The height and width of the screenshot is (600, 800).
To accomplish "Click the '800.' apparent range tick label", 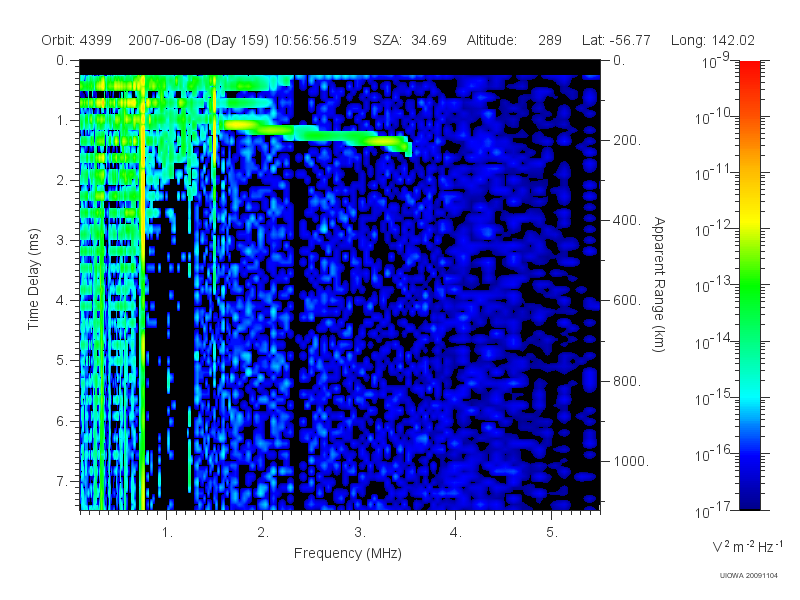I will tap(627, 381).
